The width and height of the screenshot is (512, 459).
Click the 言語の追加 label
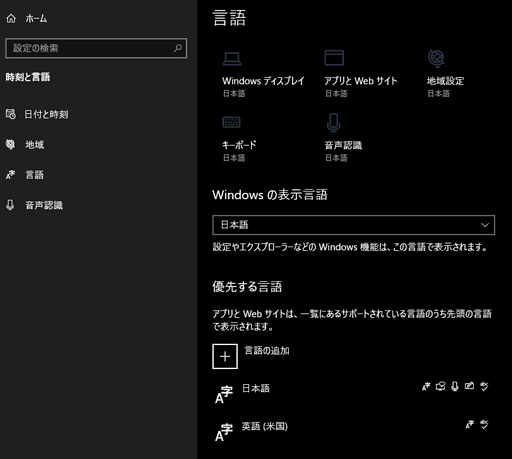[x=267, y=351]
